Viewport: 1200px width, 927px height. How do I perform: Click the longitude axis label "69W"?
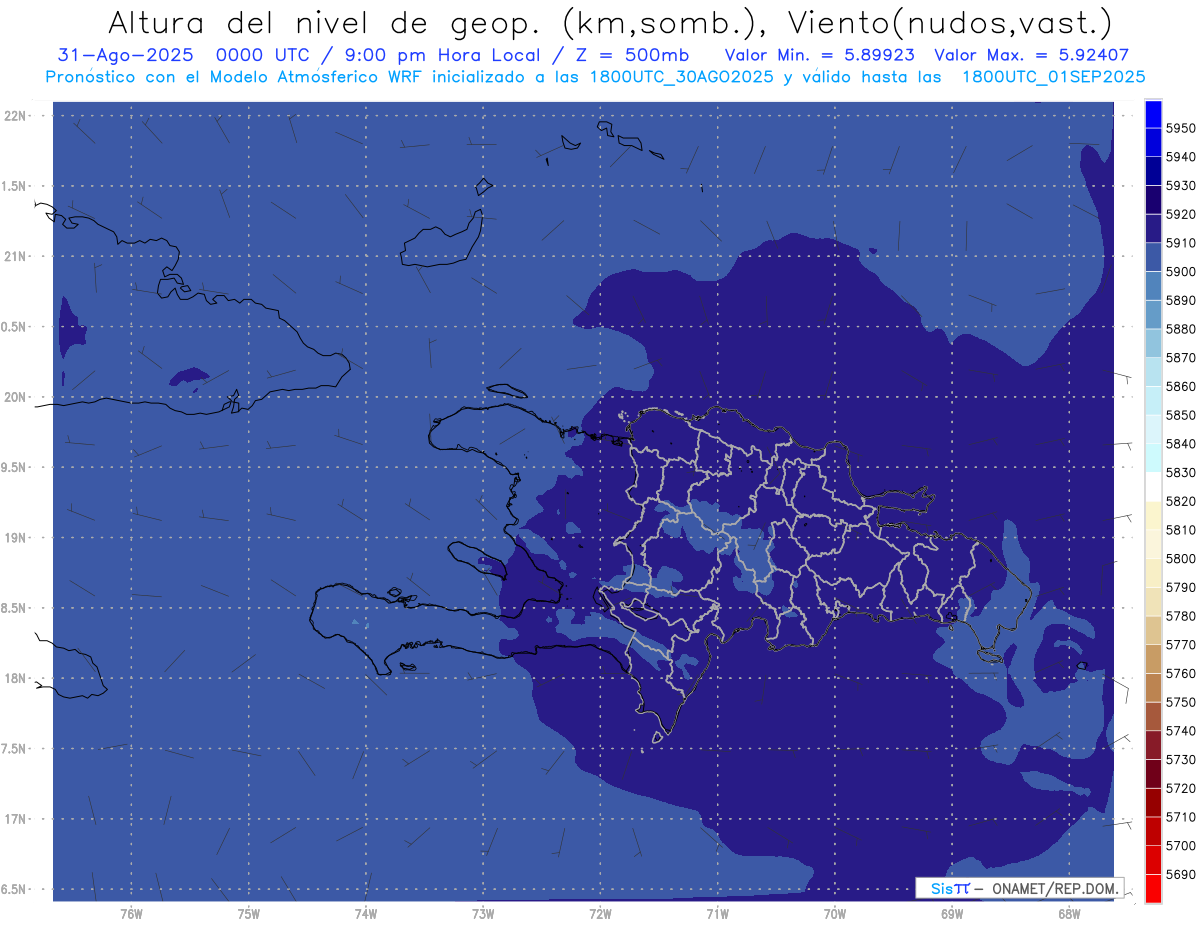(x=952, y=913)
